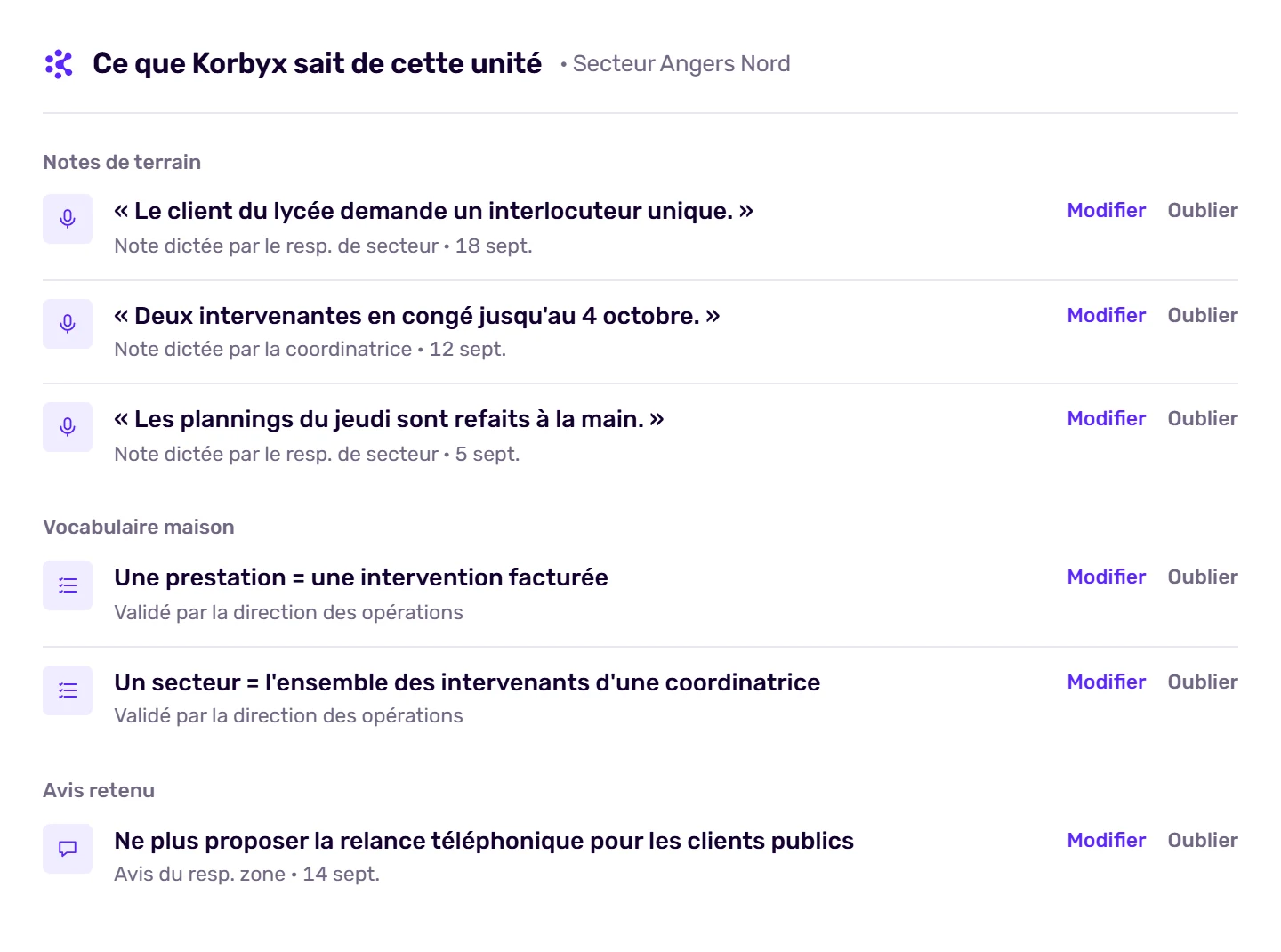1281x952 pixels.
Task: Click microphone icon for plannings du jeudi note
Action: pos(68,427)
